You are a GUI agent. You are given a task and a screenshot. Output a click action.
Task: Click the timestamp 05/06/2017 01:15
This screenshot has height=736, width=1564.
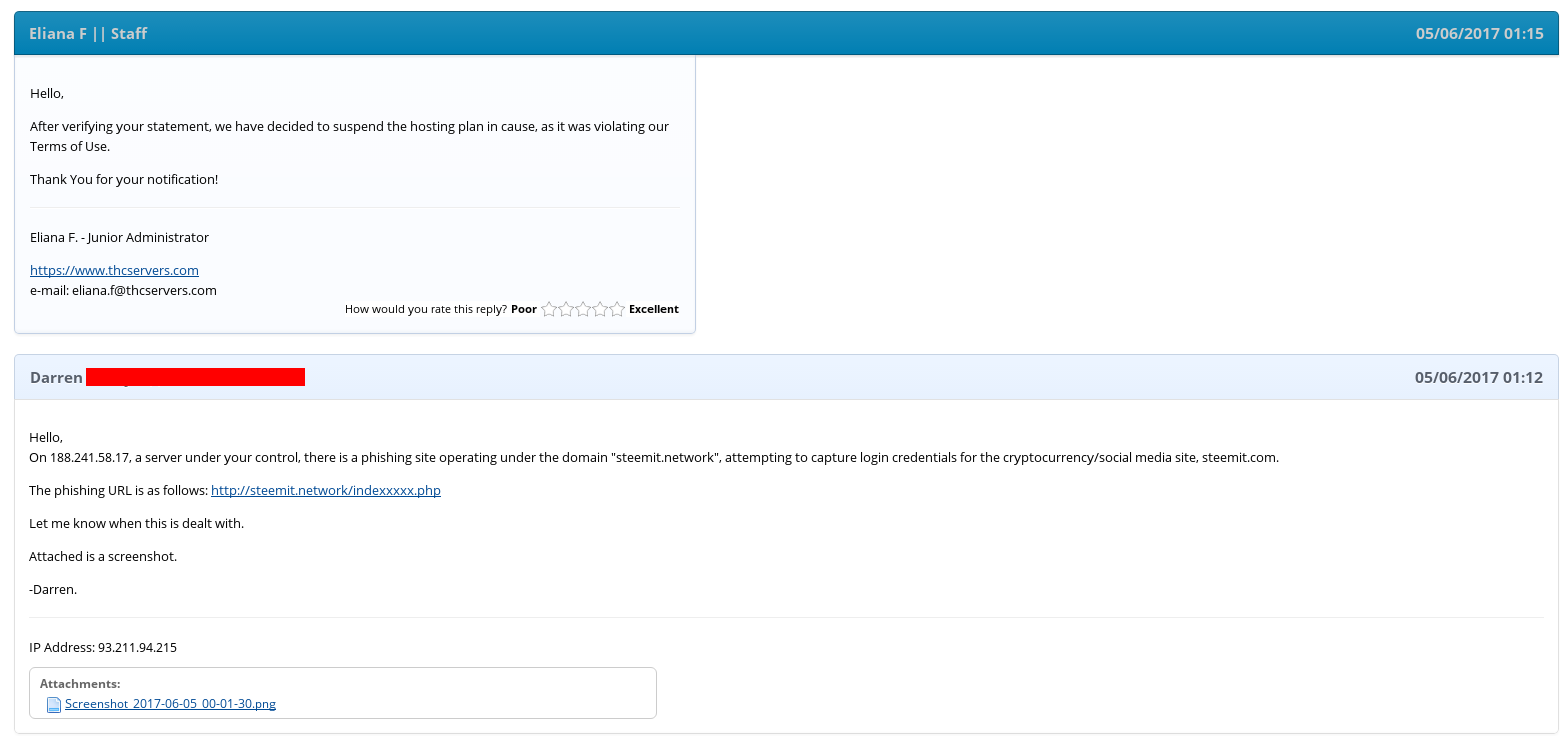[1480, 33]
